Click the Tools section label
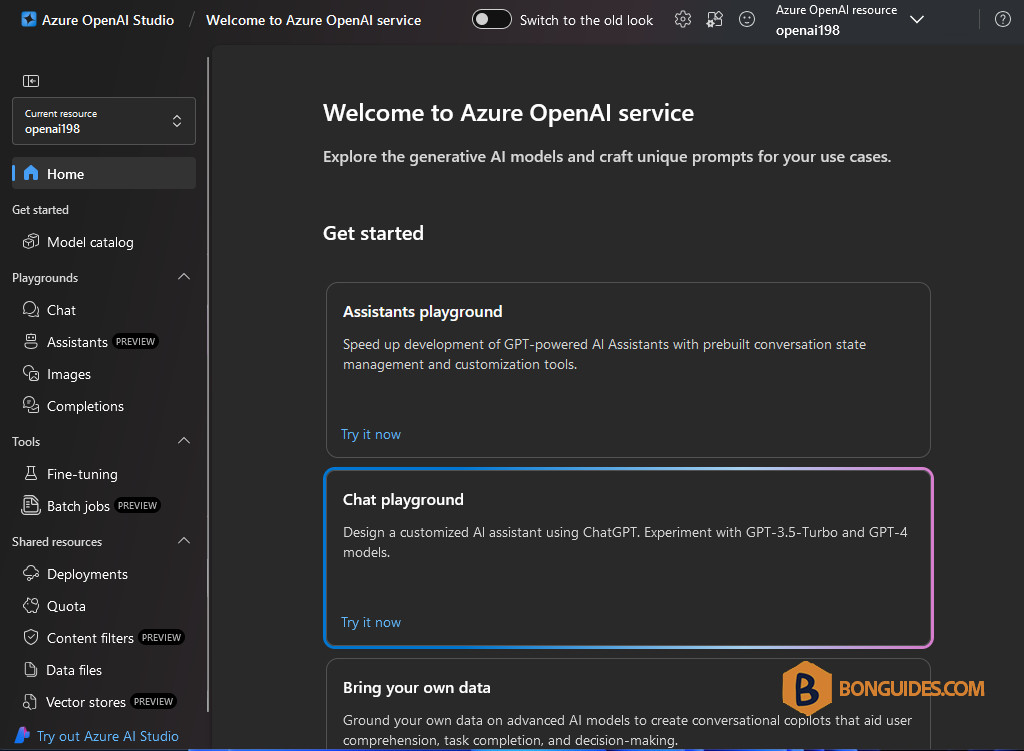Image resolution: width=1024 pixels, height=751 pixels. 26,441
